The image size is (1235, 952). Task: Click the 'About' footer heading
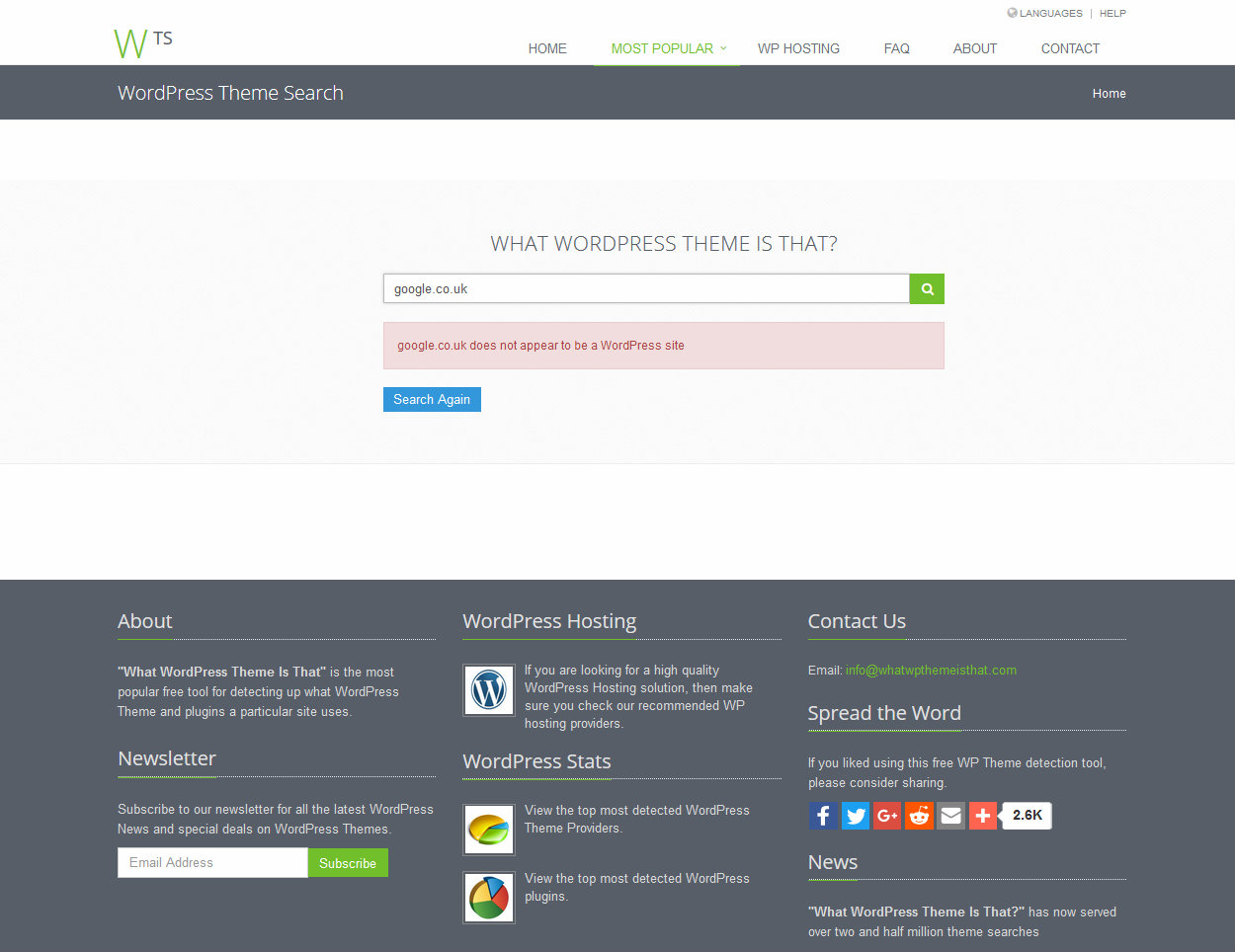click(145, 621)
